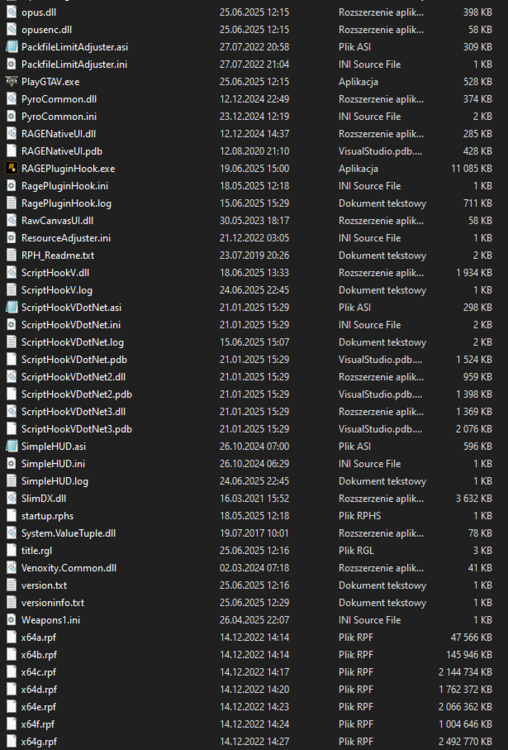Click the startup.rphs file icon

(11, 516)
